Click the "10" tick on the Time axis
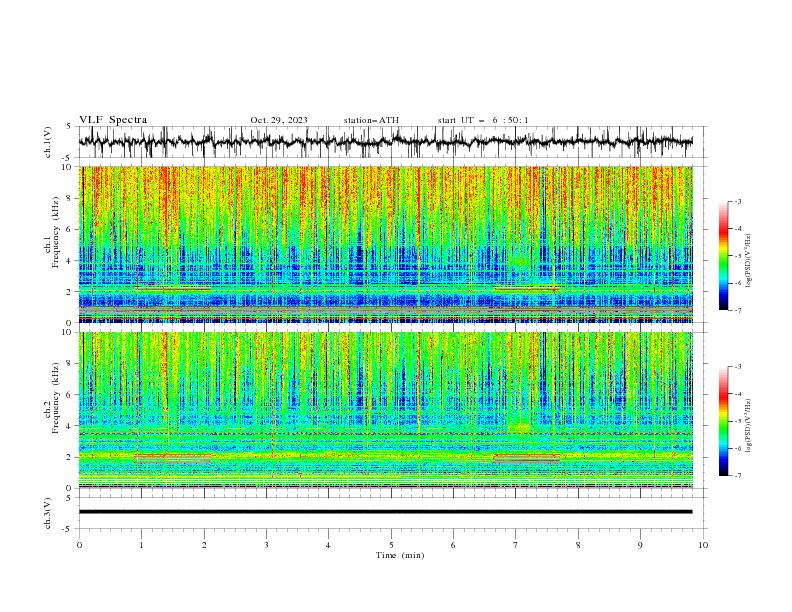The height and width of the screenshot is (612, 792). coord(703,545)
